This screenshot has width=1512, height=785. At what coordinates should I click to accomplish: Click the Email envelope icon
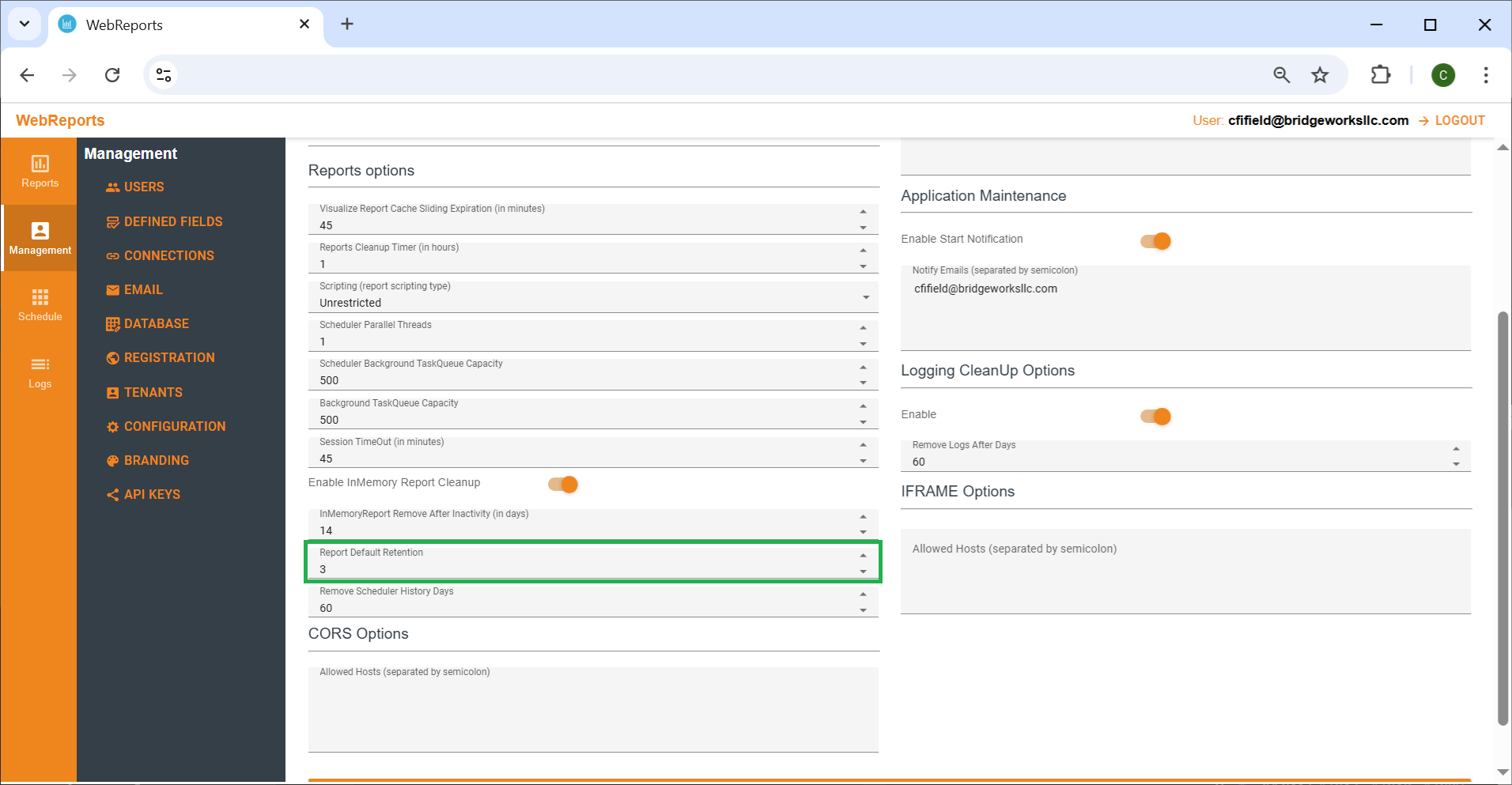[113, 290]
